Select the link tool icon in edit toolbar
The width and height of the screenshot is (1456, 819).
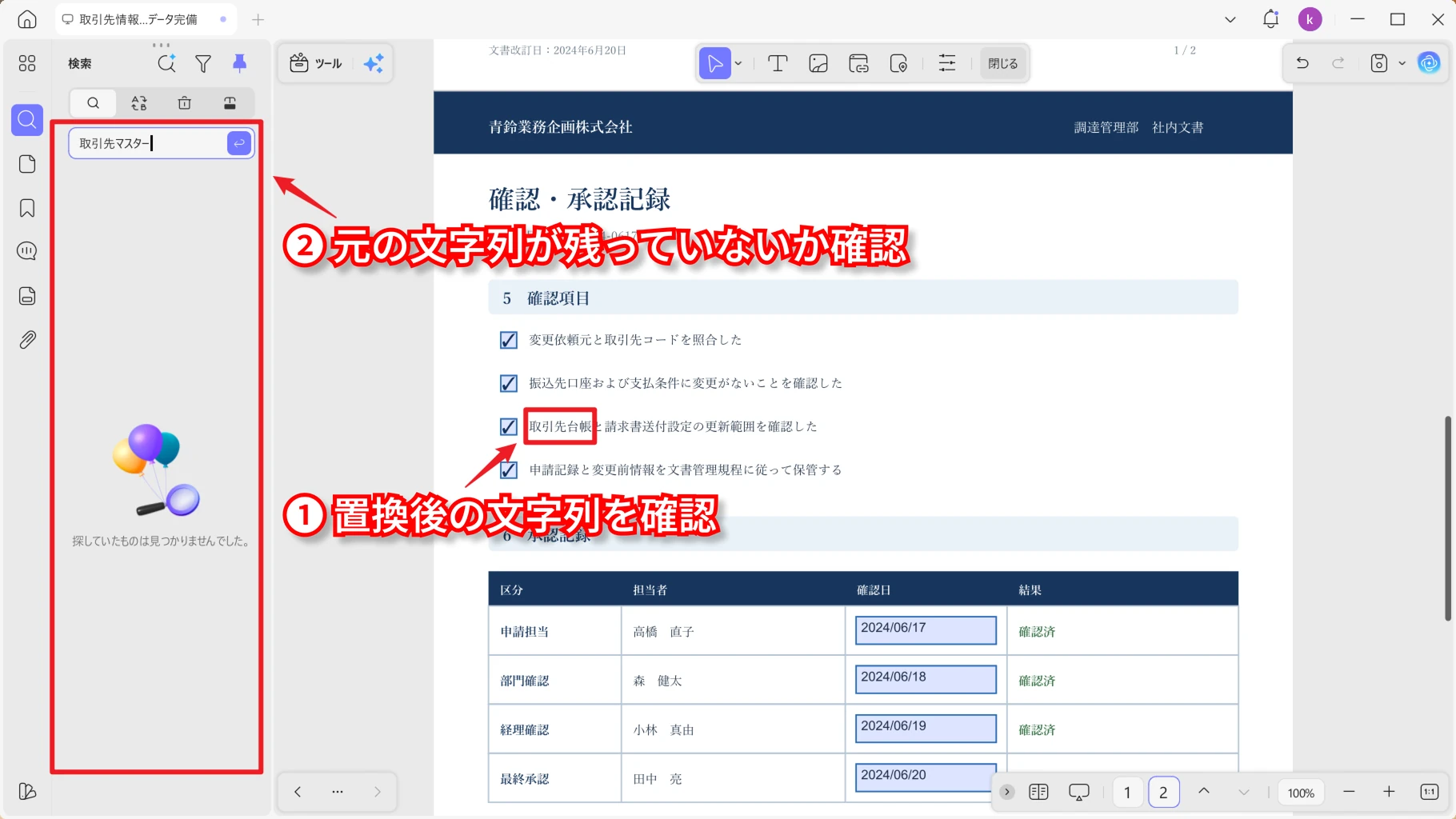858,63
